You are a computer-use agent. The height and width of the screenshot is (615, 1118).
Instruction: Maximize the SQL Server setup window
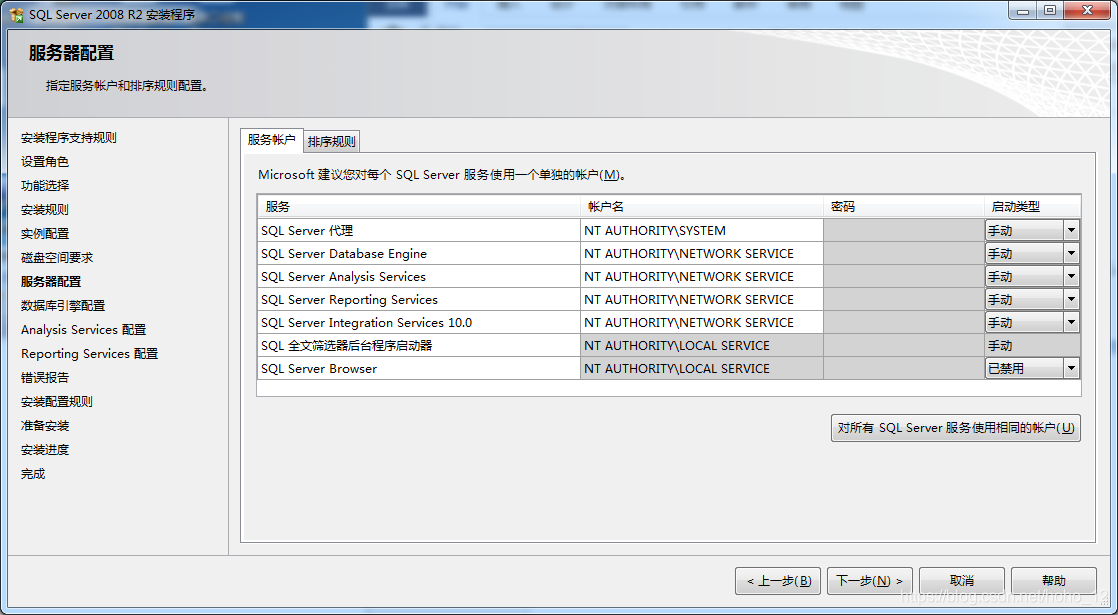[1050, 10]
